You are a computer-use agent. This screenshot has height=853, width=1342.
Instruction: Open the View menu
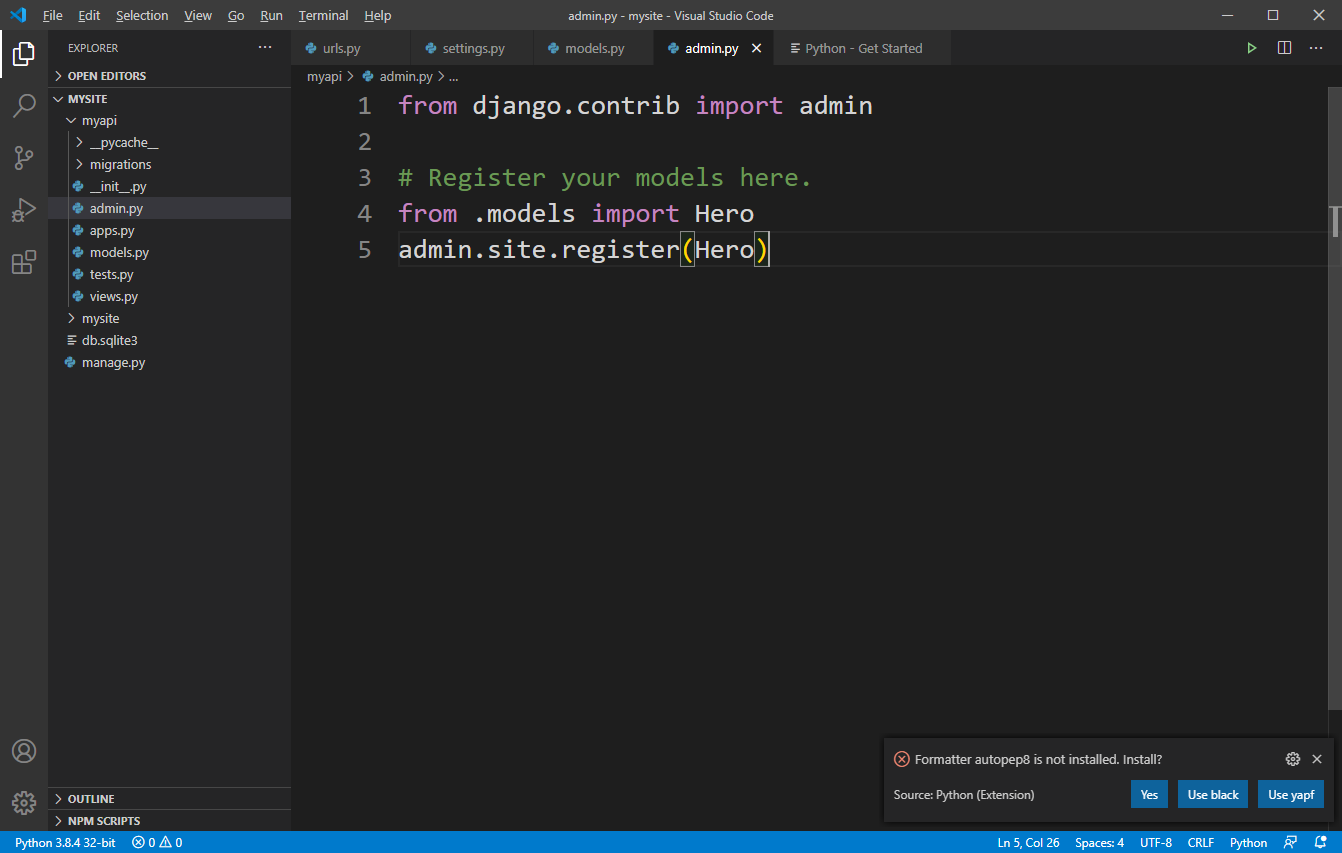pyautogui.click(x=198, y=15)
